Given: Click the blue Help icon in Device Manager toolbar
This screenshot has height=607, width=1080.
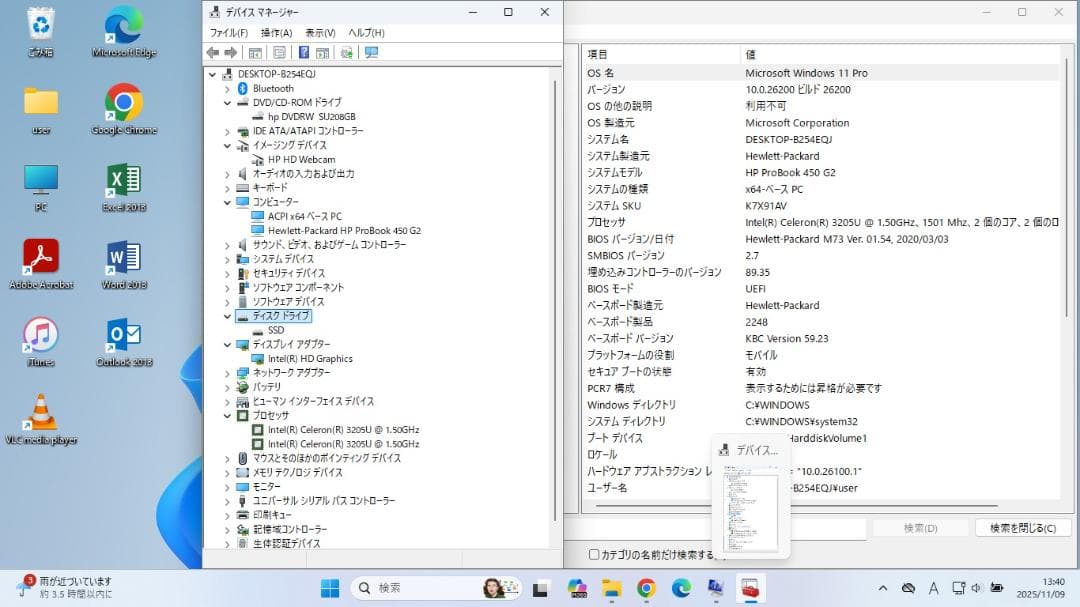Looking at the screenshot, I should pos(304,52).
